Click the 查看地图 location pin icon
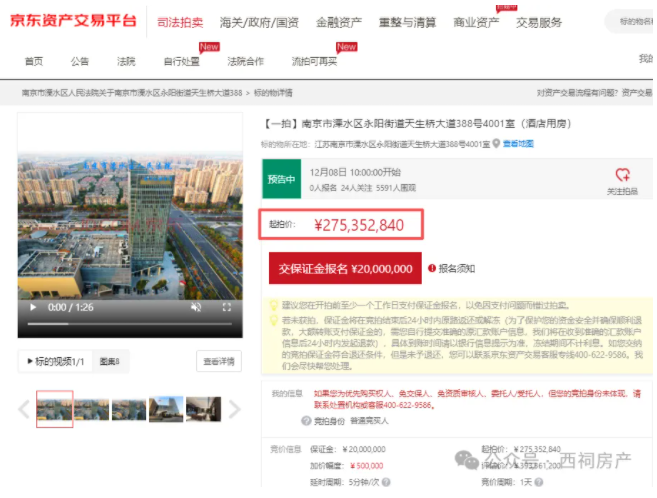Image resolution: width=657 pixels, height=498 pixels. pyautogui.click(x=496, y=144)
